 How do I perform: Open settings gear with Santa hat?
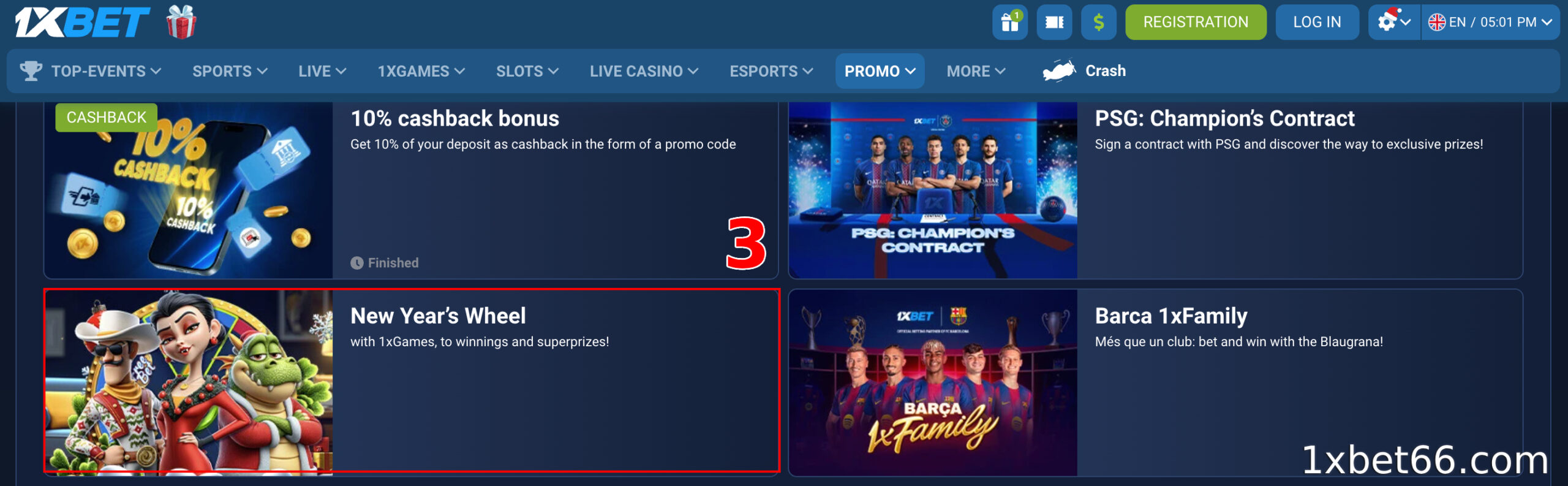[x=1394, y=22]
